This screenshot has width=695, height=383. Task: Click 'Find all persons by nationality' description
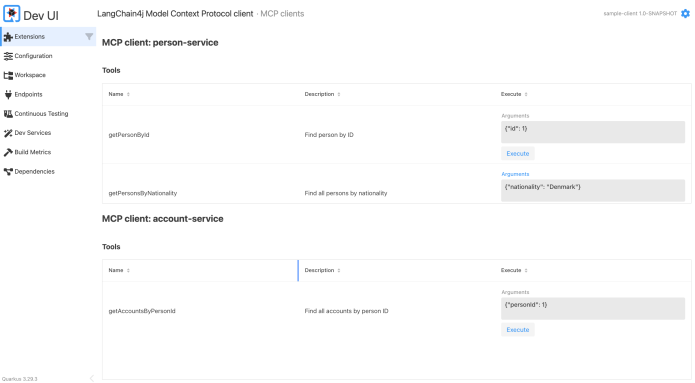click(x=346, y=193)
